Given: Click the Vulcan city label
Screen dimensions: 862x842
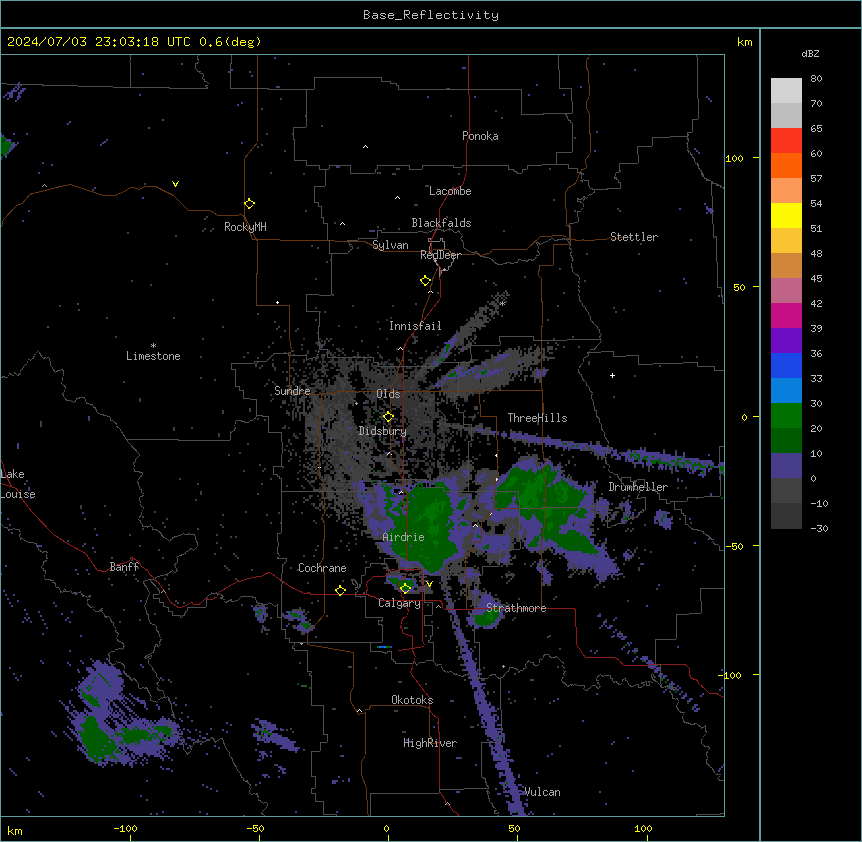Looking at the screenshot, I should pyautogui.click(x=543, y=792).
